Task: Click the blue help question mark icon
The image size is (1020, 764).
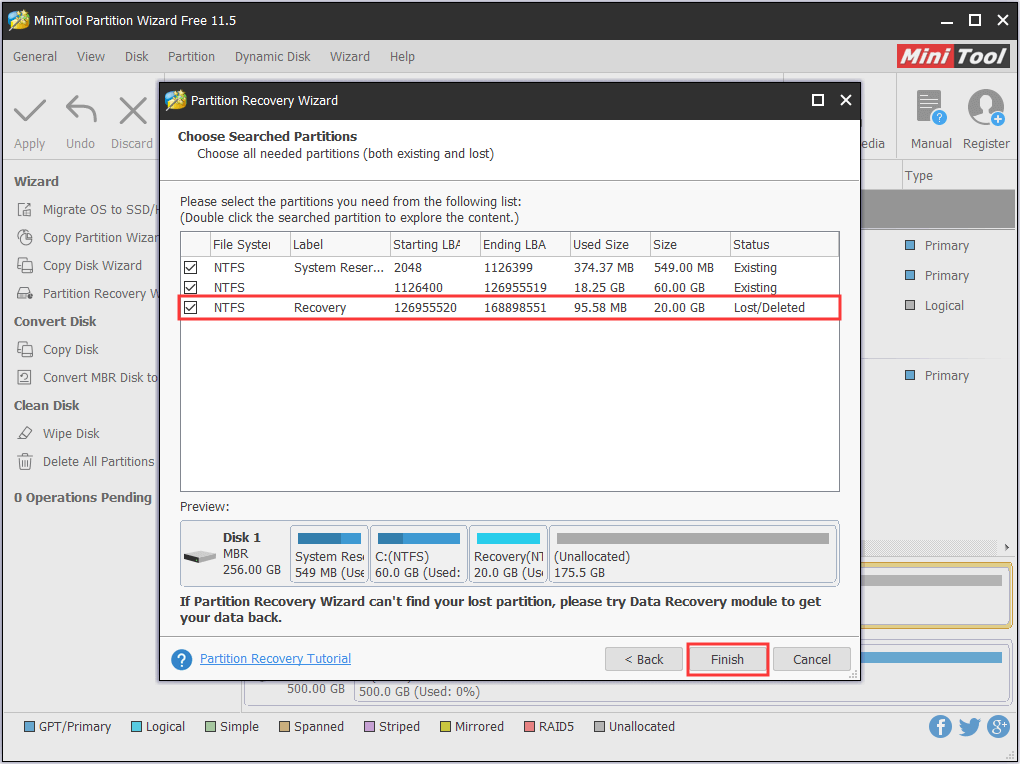Action: point(181,659)
